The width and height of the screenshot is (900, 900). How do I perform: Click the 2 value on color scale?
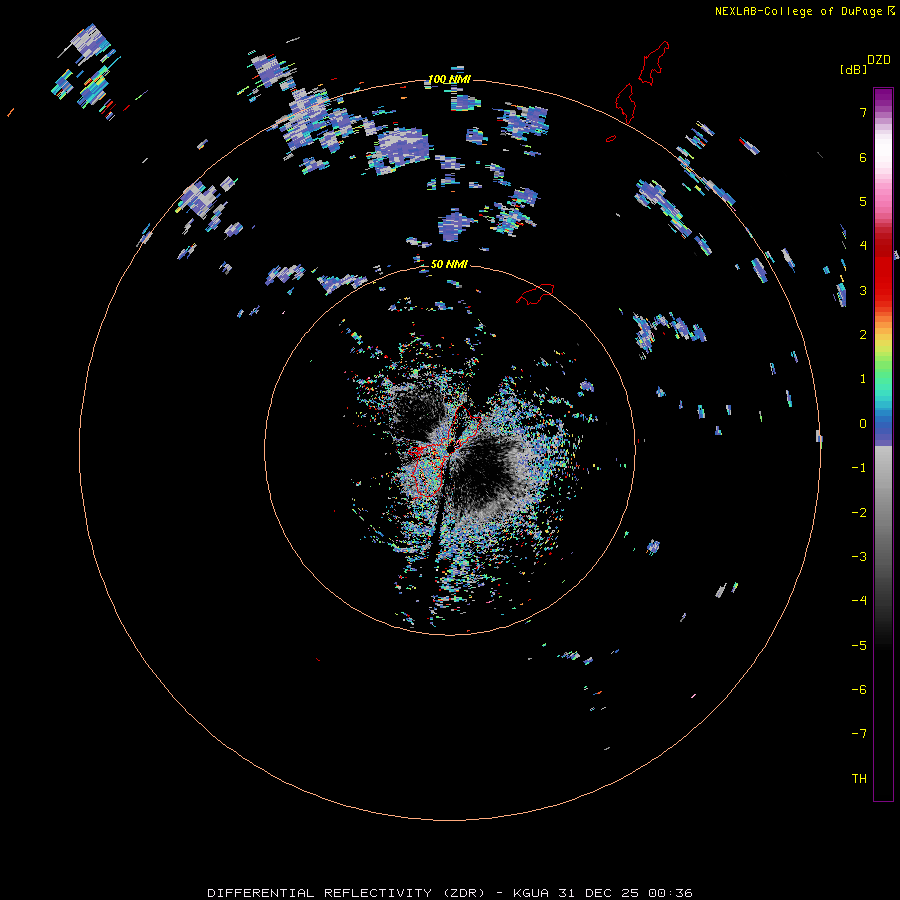coord(863,335)
